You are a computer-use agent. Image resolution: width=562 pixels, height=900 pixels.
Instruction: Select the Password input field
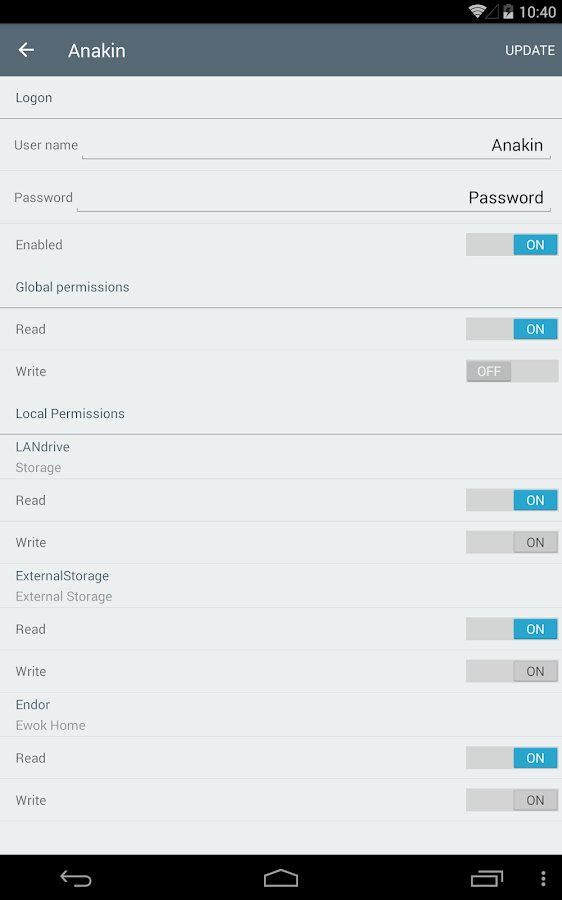pyautogui.click(x=314, y=198)
